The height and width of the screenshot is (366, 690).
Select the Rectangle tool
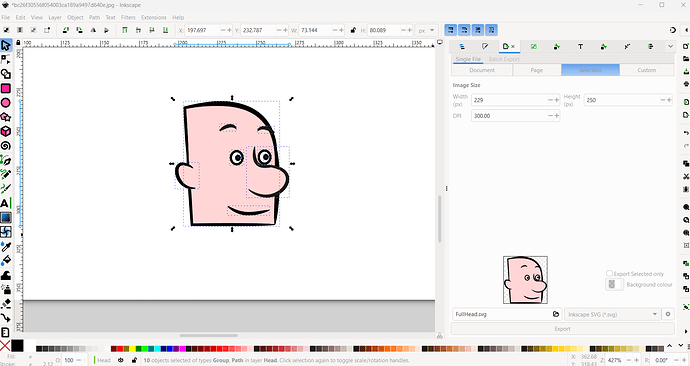tap(6, 88)
